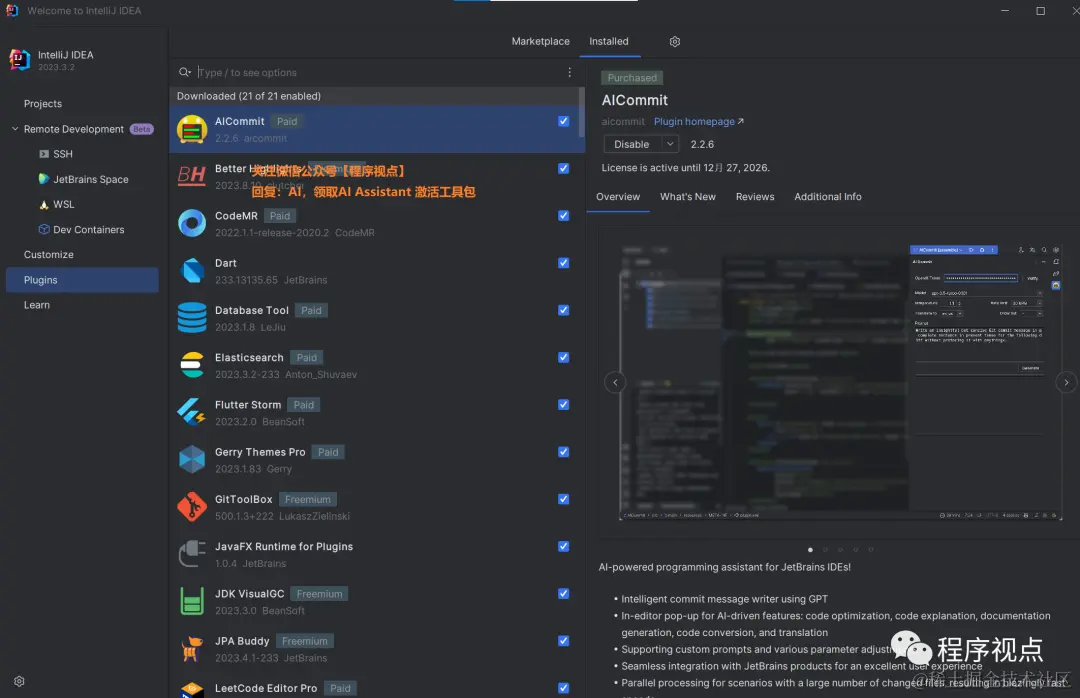This screenshot has width=1080, height=698.
Task: Click the SSH terminal icon
Action: pos(44,154)
